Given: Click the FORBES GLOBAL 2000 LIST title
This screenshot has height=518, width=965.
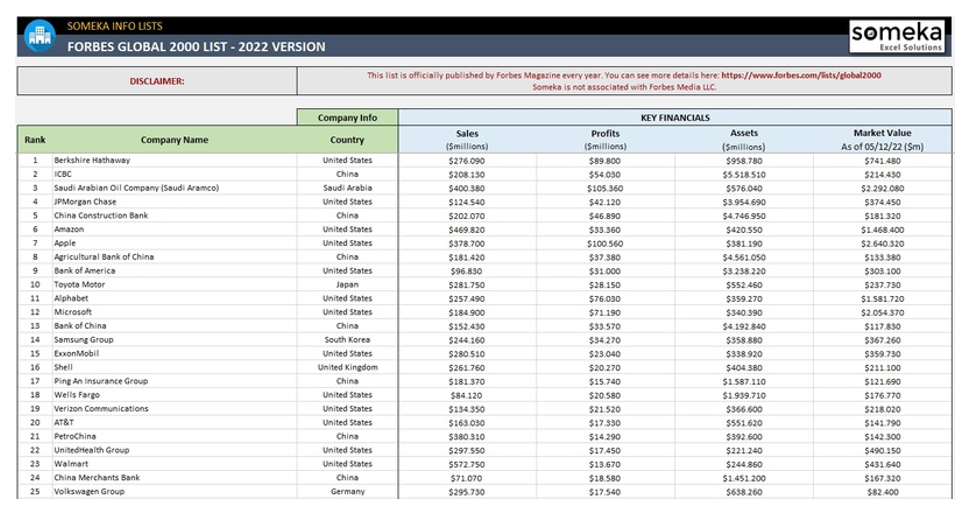Looking at the screenshot, I should pyautogui.click(x=196, y=47).
